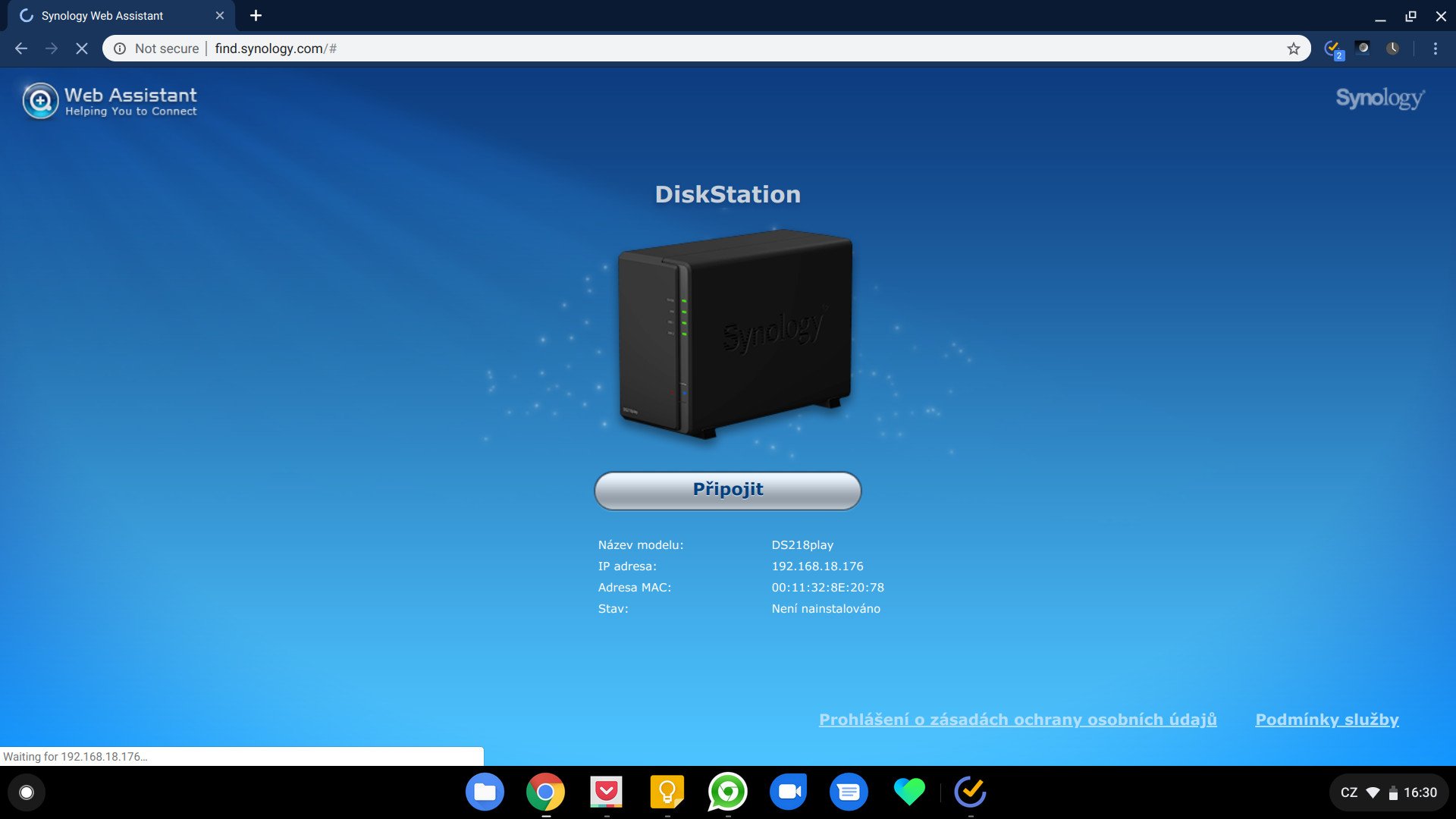Stop loading the page with X button
1456x819 pixels.
tap(82, 49)
